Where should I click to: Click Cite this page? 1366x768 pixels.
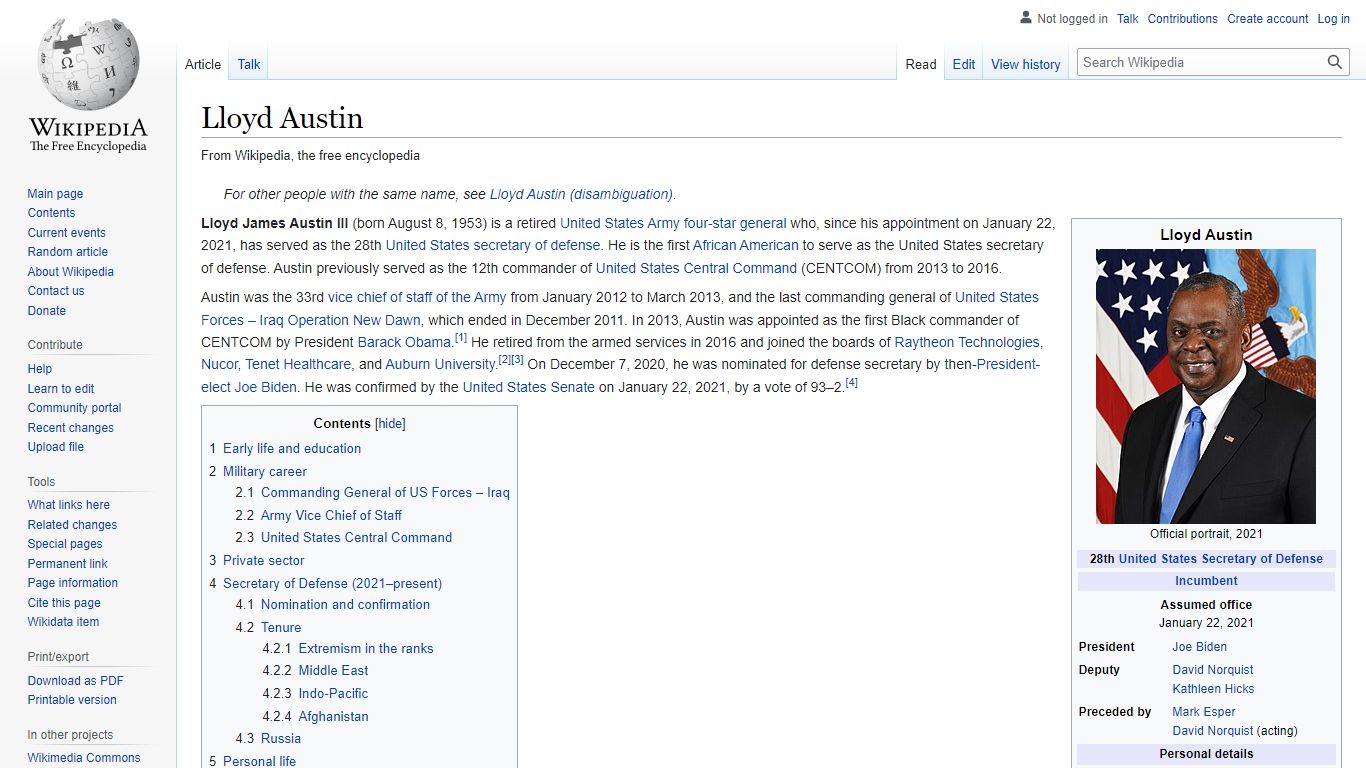[64, 603]
